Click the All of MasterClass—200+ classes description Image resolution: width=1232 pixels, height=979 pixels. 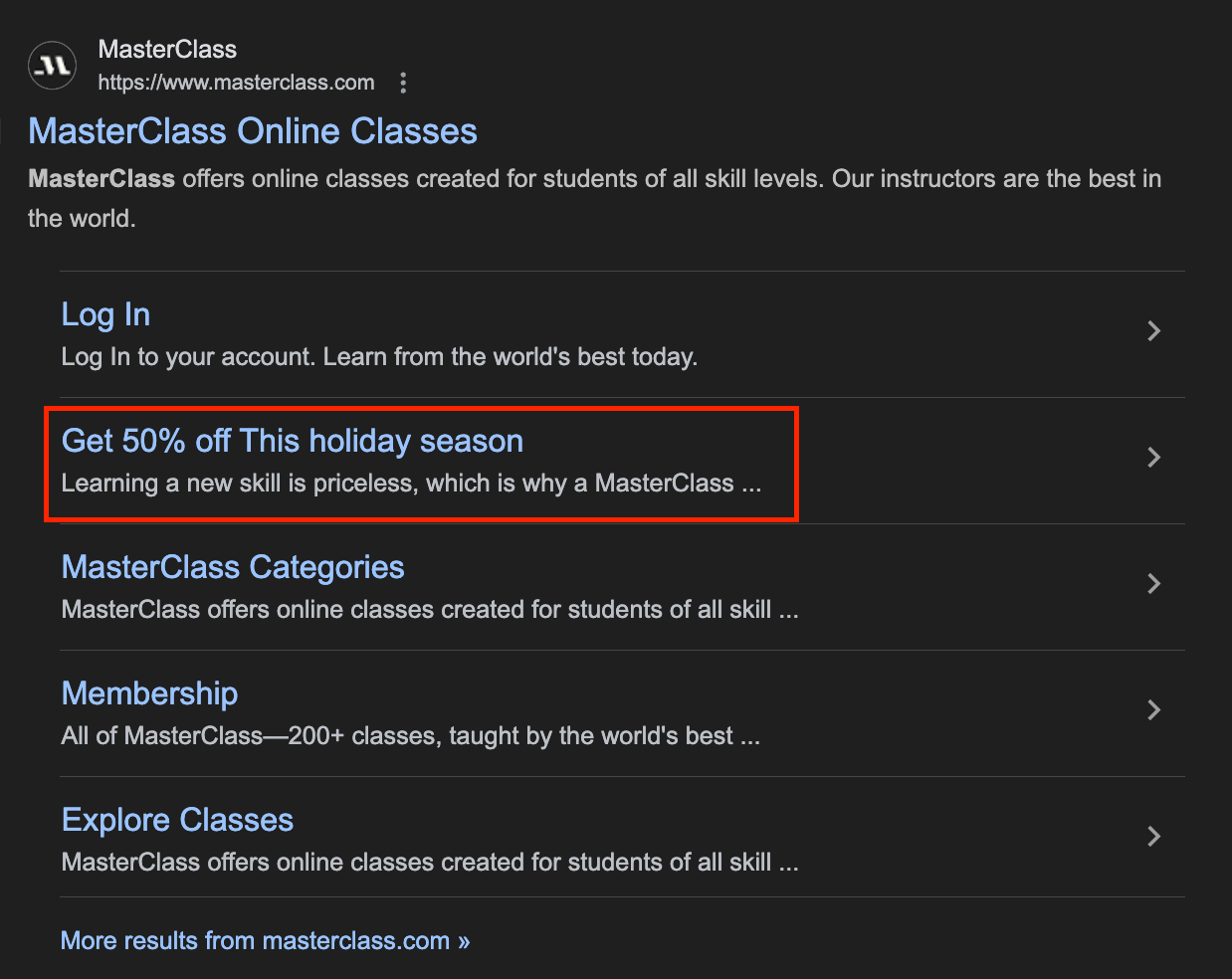pyautogui.click(x=410, y=736)
